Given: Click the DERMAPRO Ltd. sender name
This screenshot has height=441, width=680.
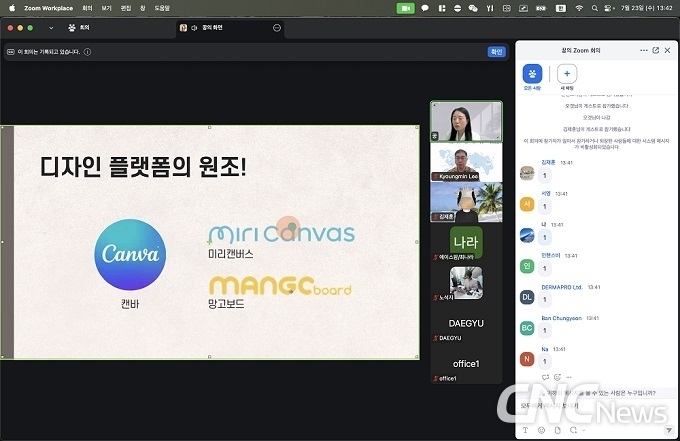Looking at the screenshot, I should click(x=562, y=287).
